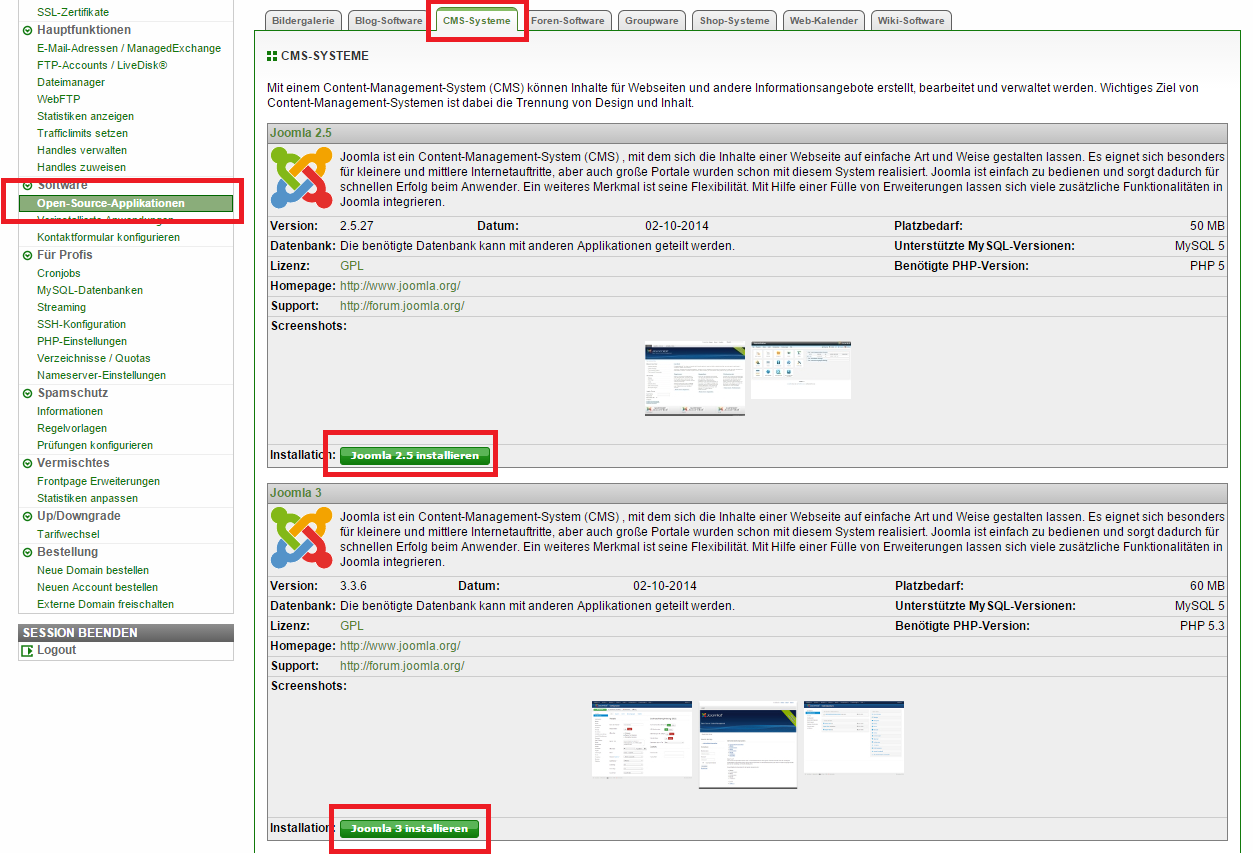Open Joomla 3 support forum link
Screen dimensions: 1255x855
402,666
